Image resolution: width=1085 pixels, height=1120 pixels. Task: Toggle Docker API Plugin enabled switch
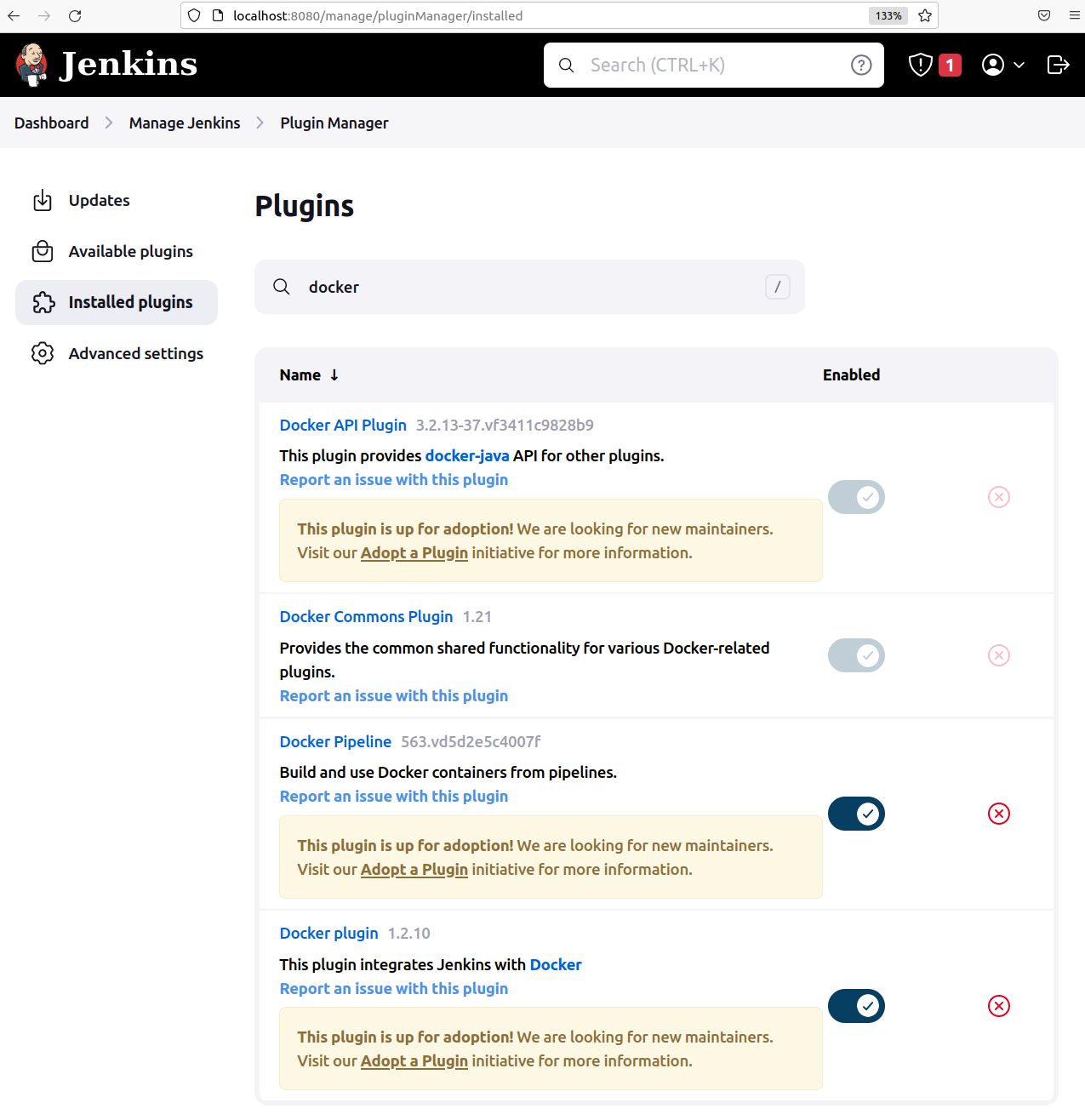click(856, 497)
